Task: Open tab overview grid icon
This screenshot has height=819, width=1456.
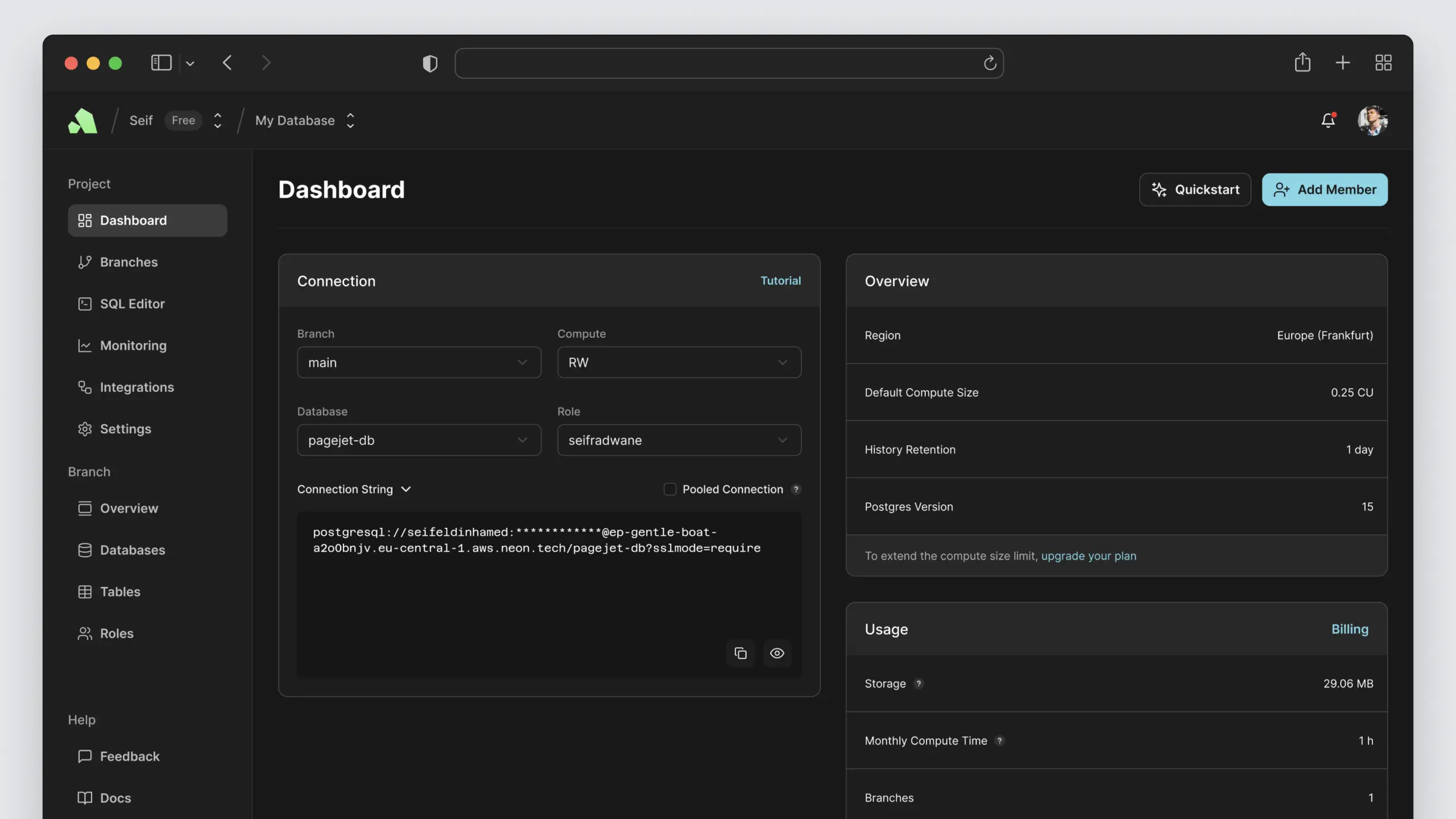Action: (1383, 63)
